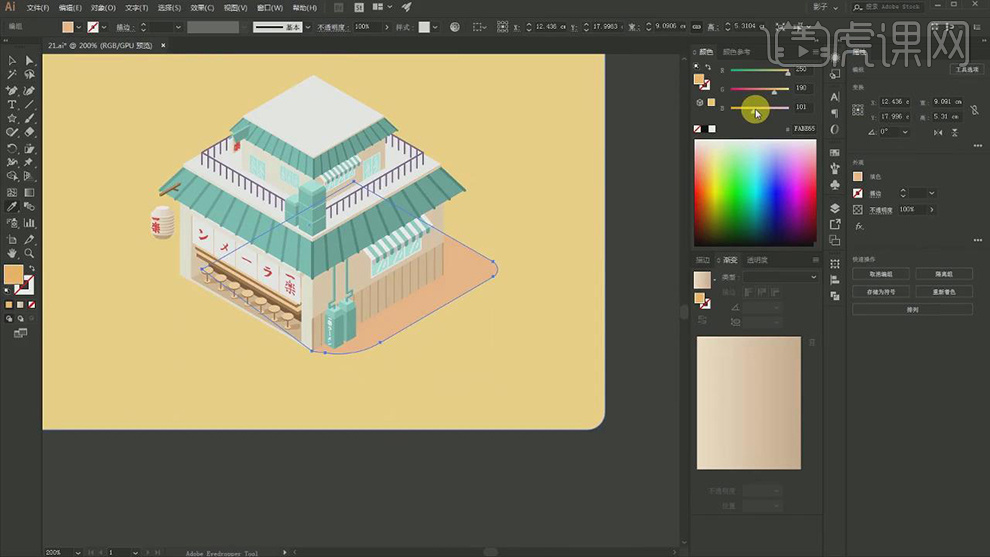
Task: Select the Selection tool arrow
Action: point(12,61)
